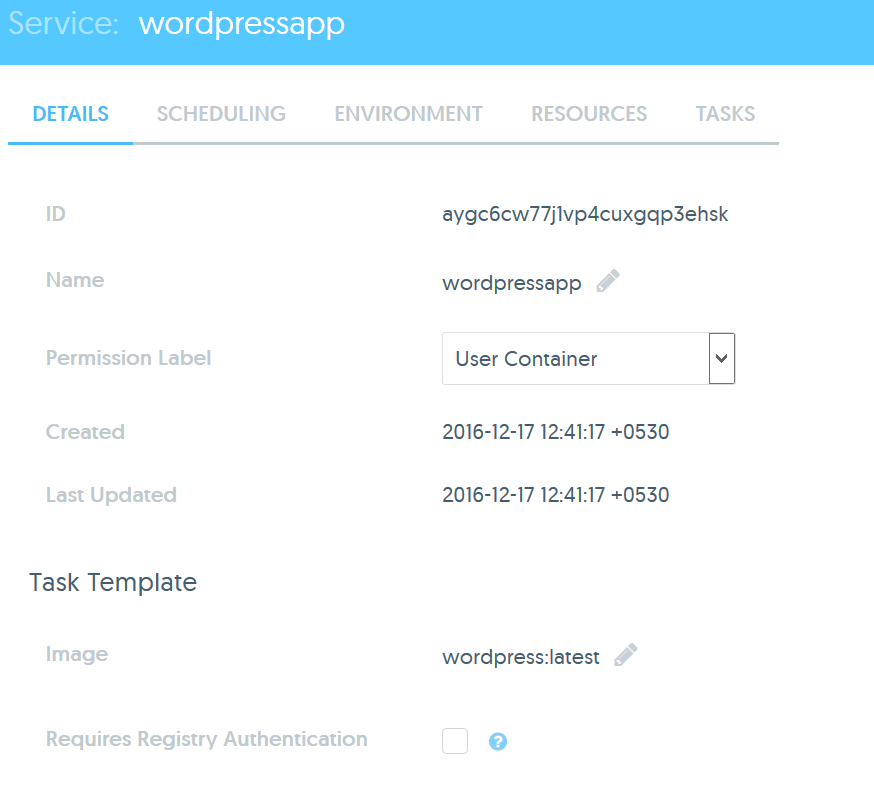The height and width of the screenshot is (789, 874).
Task: Click the Requires Registry Authentication label
Action: [207, 739]
